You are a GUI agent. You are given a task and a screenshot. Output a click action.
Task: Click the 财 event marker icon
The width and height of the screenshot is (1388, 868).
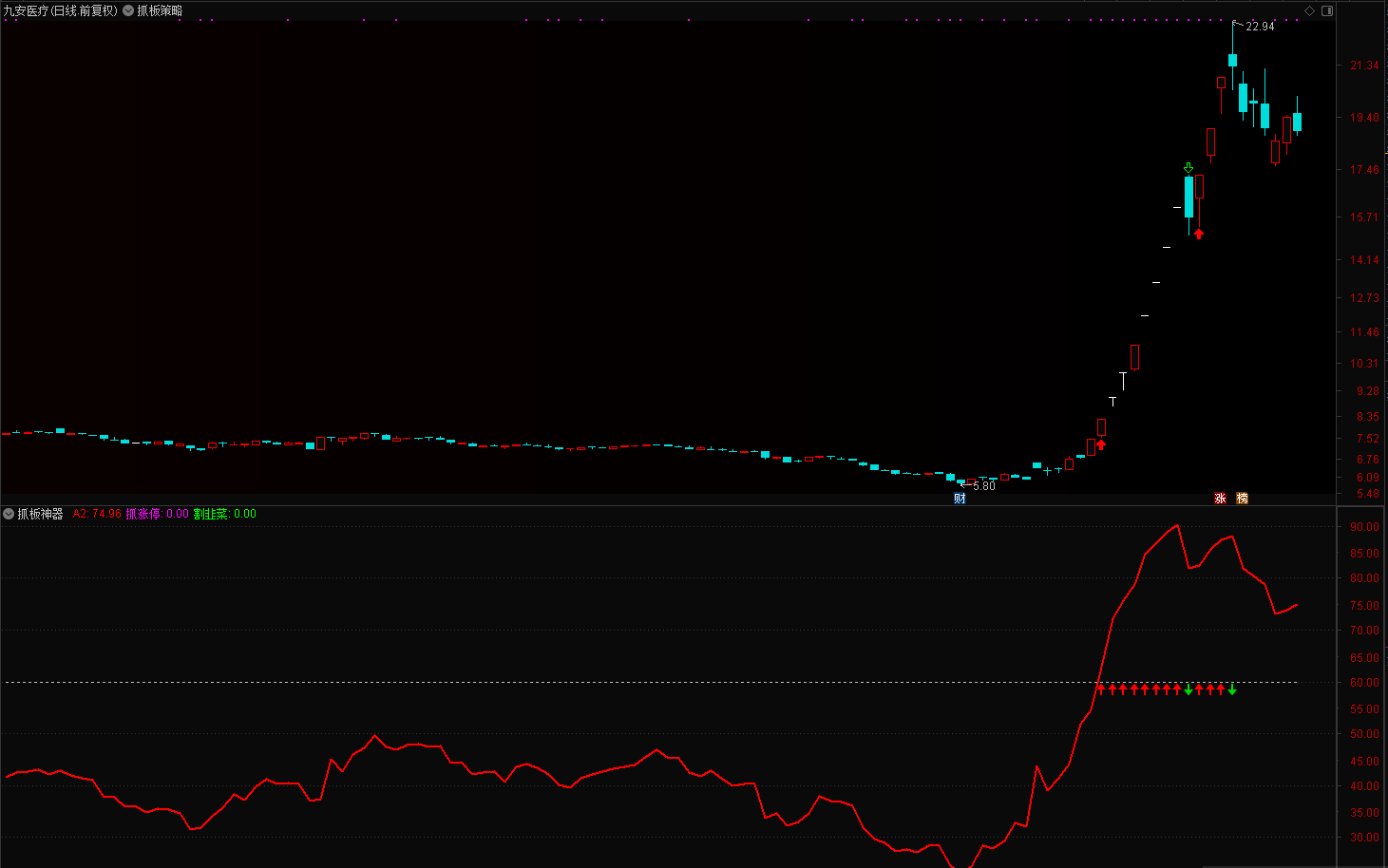(x=960, y=499)
